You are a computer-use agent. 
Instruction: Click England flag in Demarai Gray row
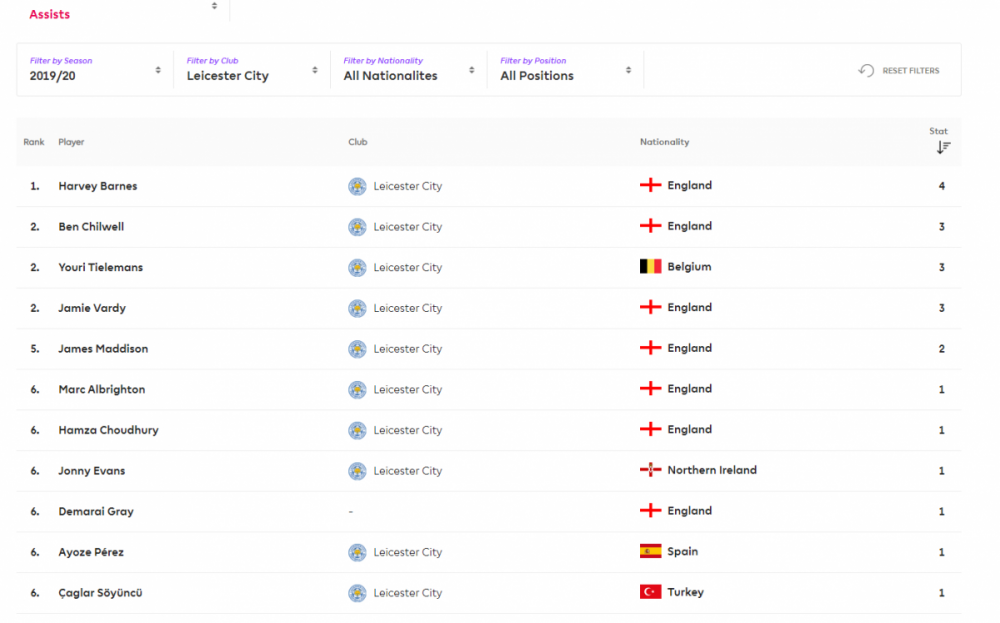coord(651,511)
